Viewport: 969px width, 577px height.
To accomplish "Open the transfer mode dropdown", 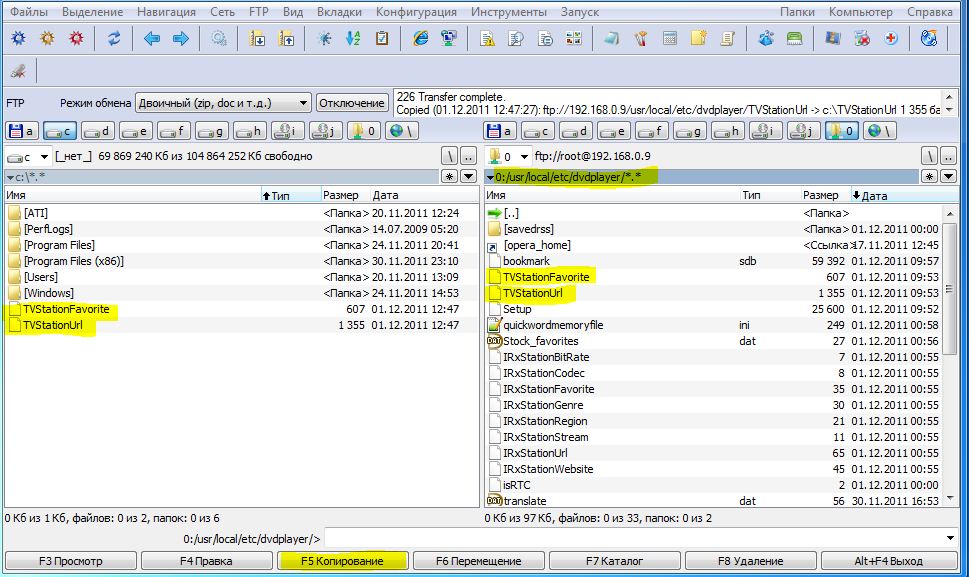I will [x=303, y=103].
